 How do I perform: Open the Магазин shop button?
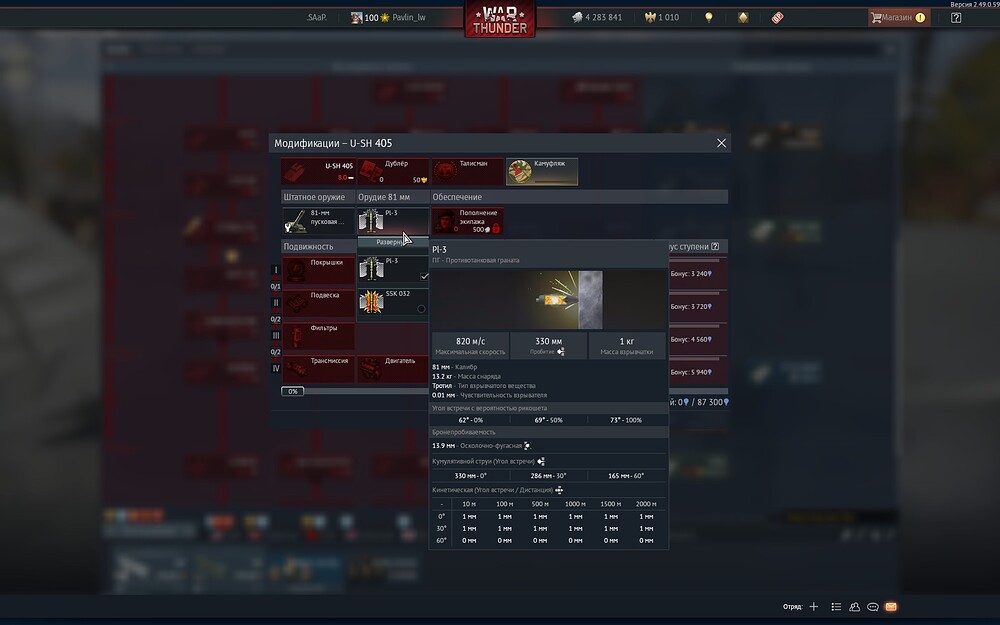897,17
